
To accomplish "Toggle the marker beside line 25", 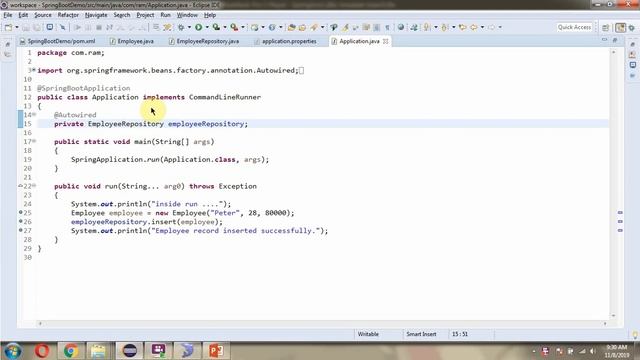I will pos(20,212).
